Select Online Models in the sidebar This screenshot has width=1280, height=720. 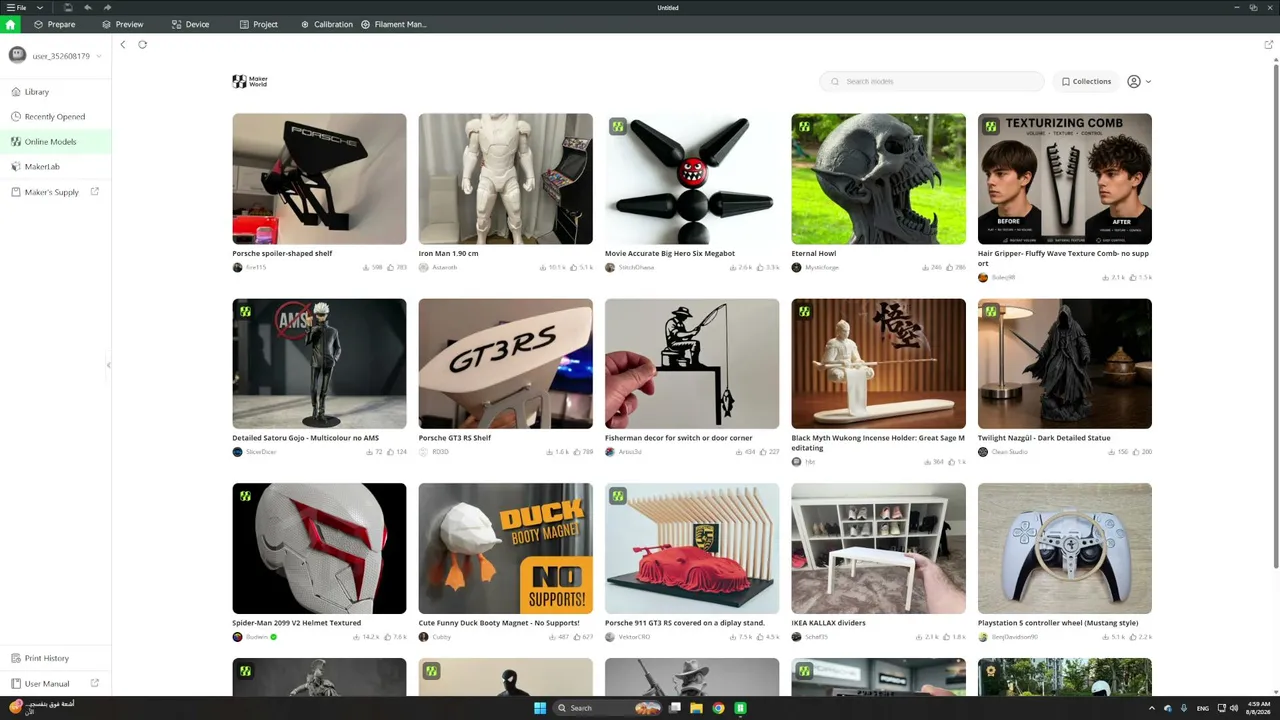(x=55, y=142)
